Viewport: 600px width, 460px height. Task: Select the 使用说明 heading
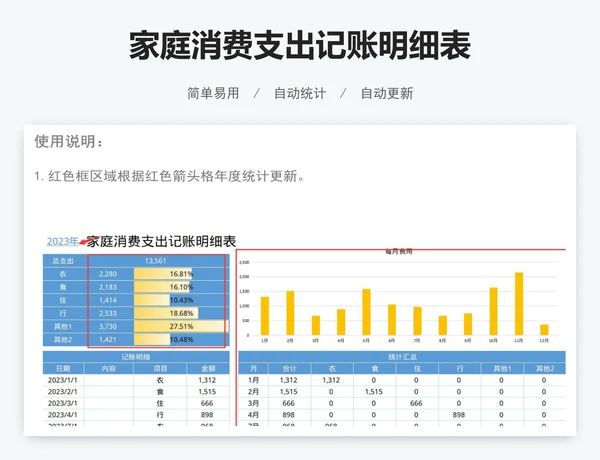[x=69, y=141]
